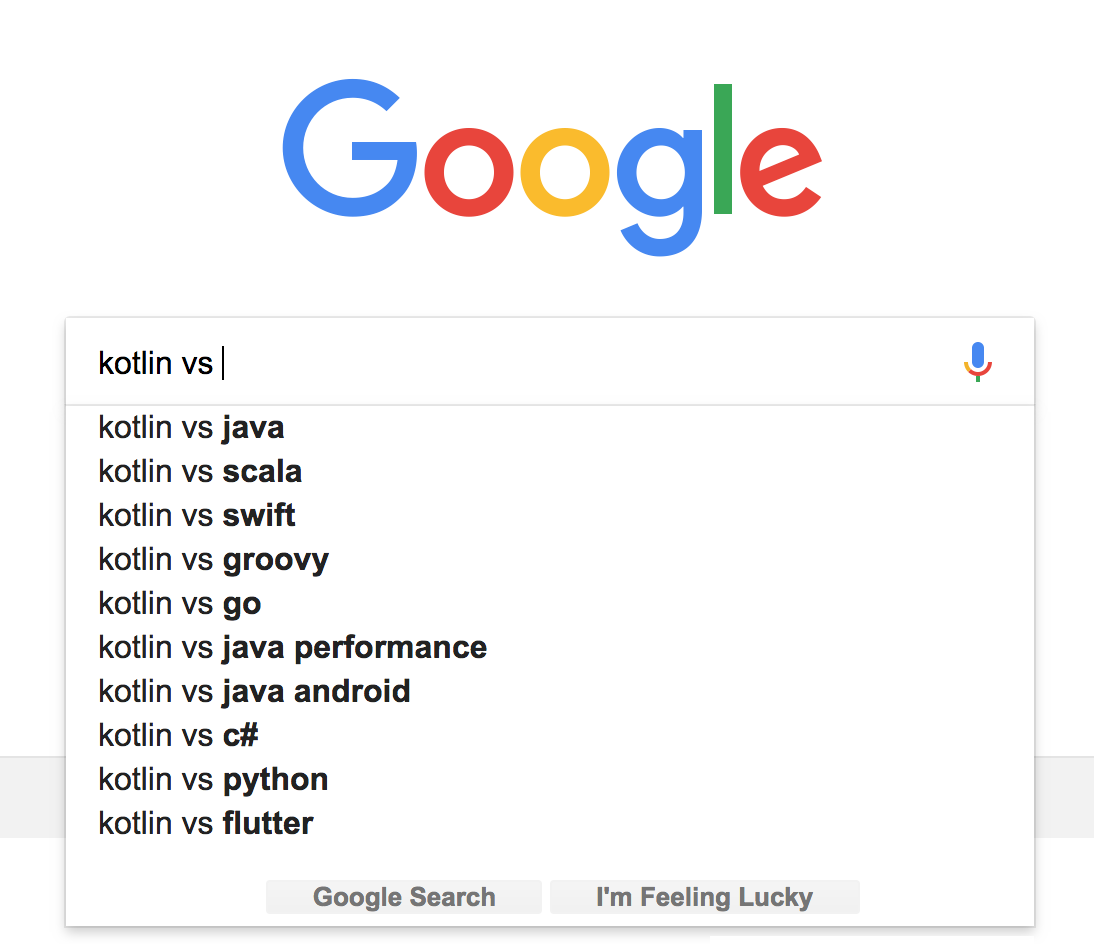The height and width of the screenshot is (944, 1094).
Task: Click the voice search microphone icon
Action: (977, 361)
